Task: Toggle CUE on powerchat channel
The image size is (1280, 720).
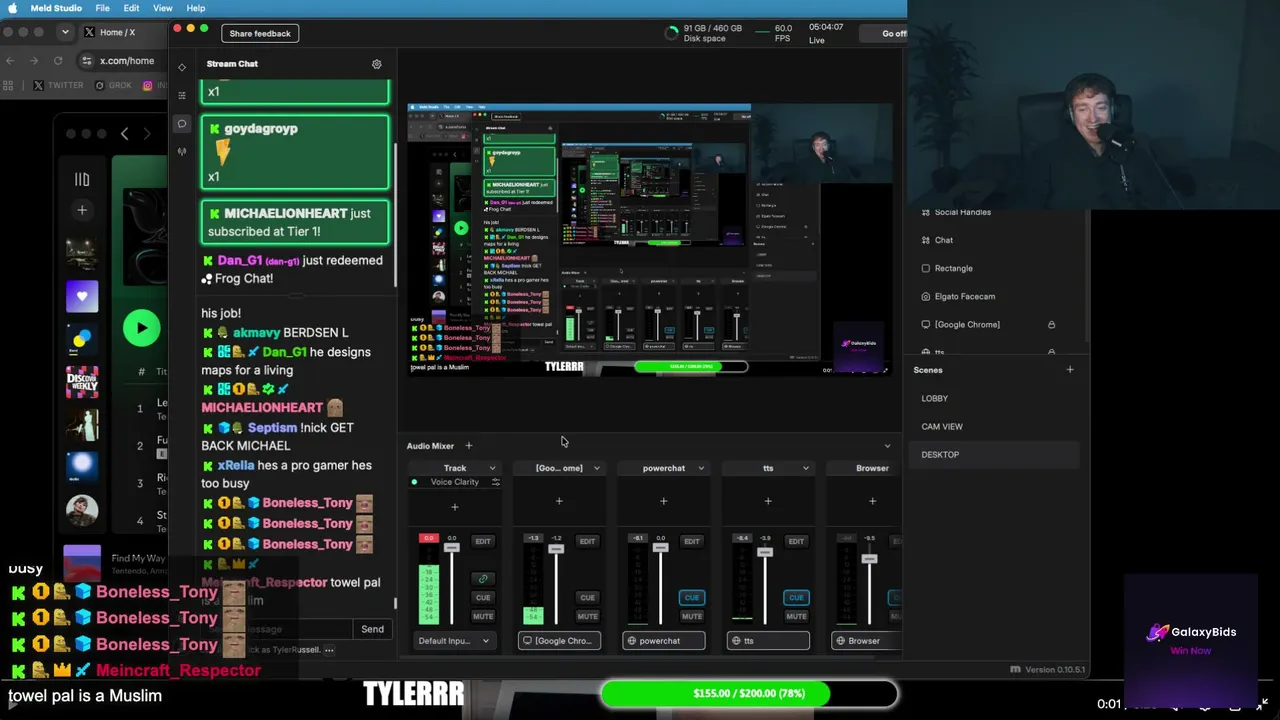Action: [x=691, y=598]
